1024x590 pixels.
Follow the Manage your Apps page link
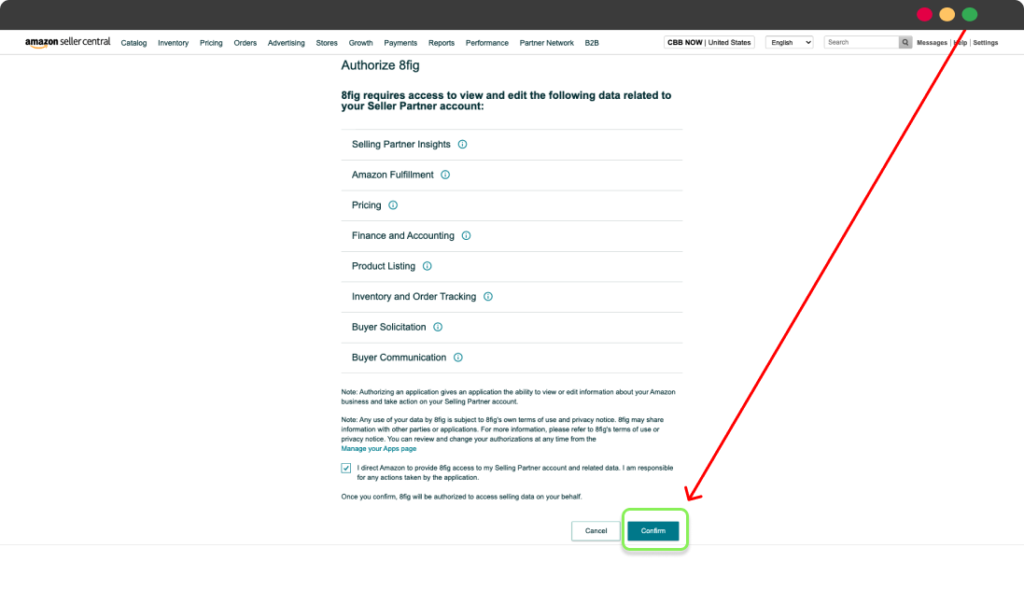coord(378,449)
